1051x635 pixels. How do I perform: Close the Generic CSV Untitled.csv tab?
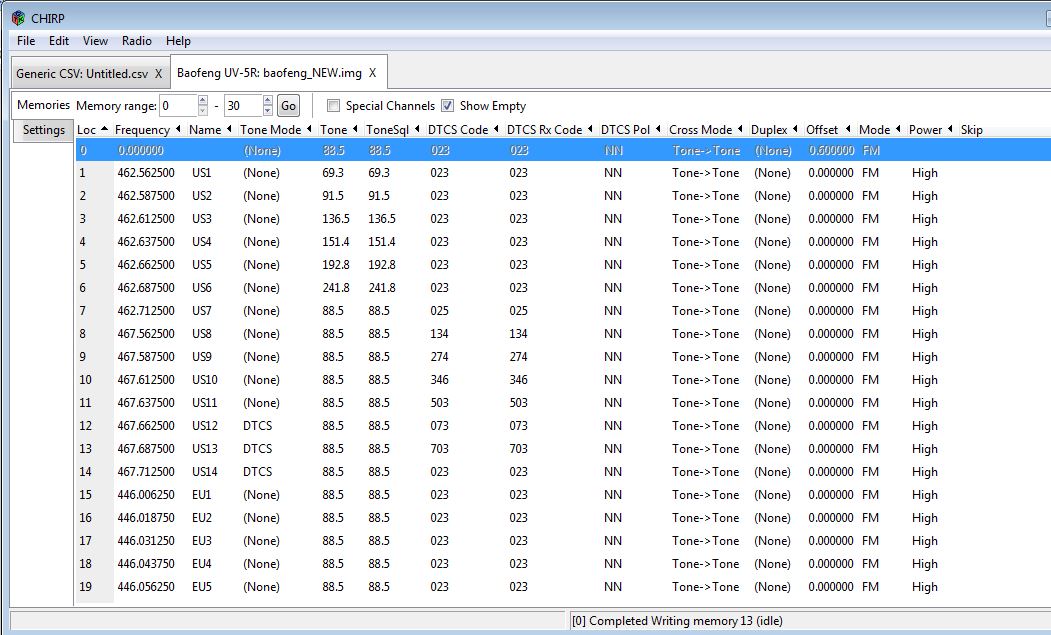pos(158,73)
